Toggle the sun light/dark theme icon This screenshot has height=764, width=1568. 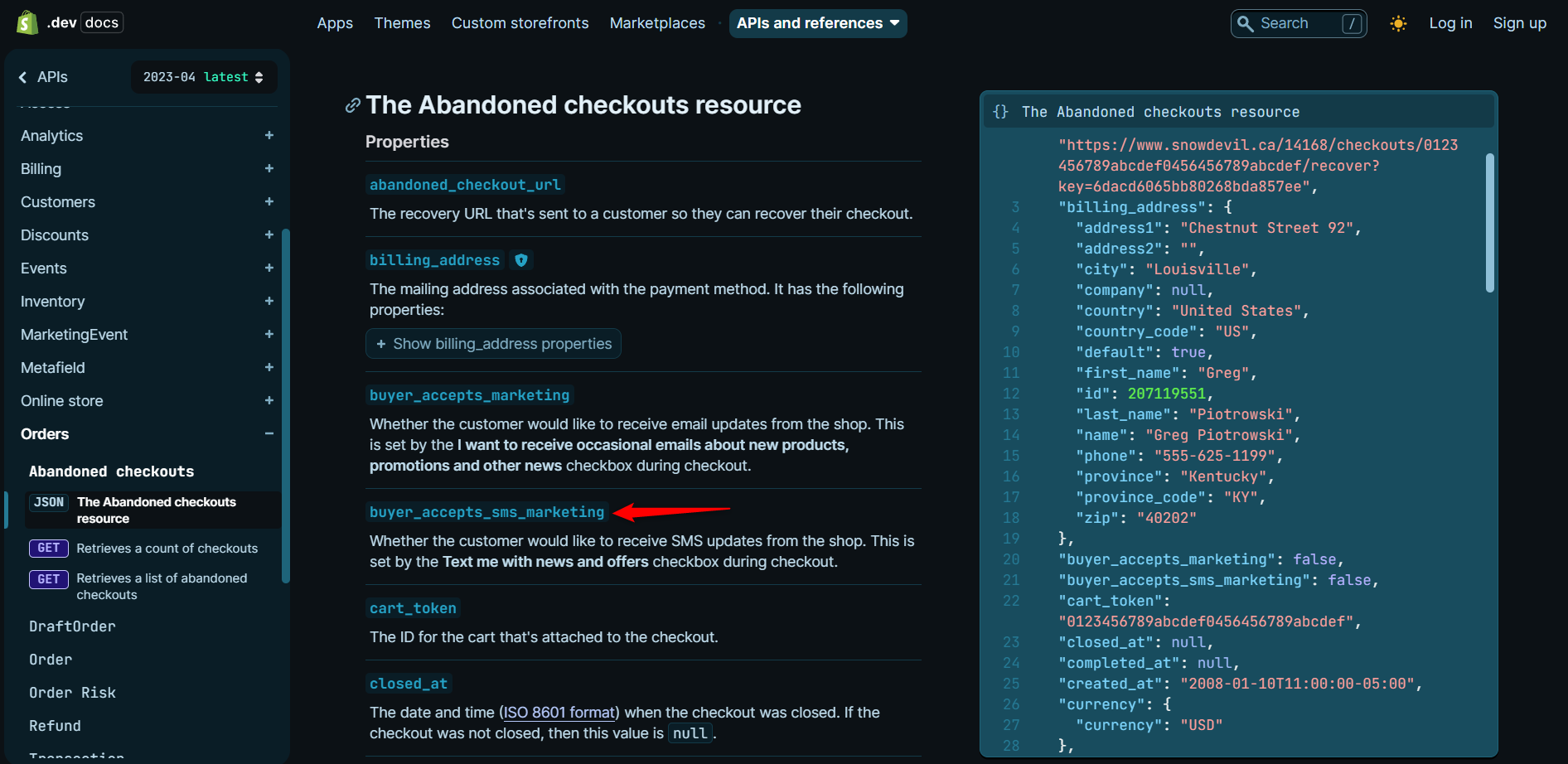point(1398,23)
